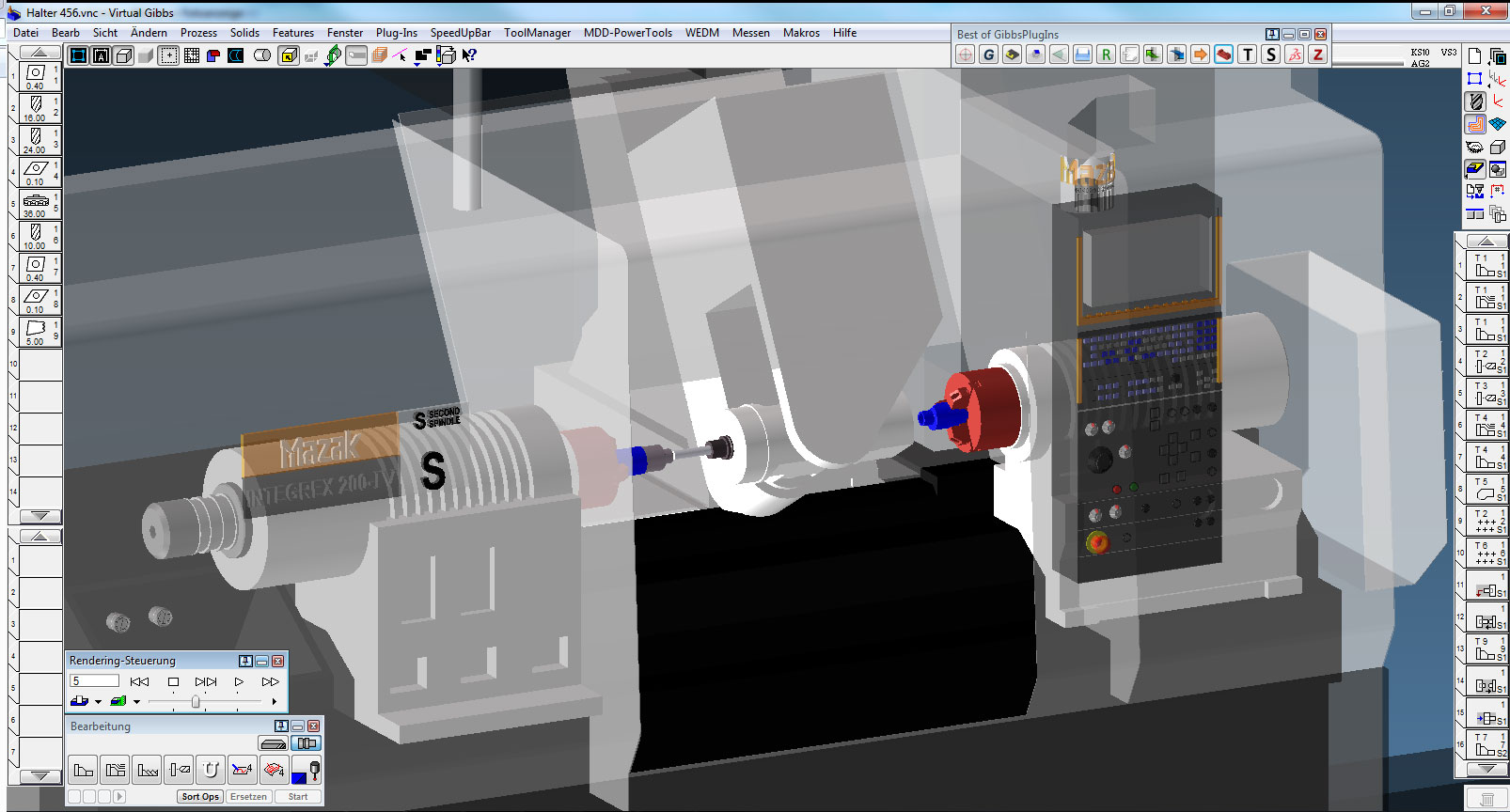
Task: Toggle the wireframe cube view button
Action: point(123,55)
